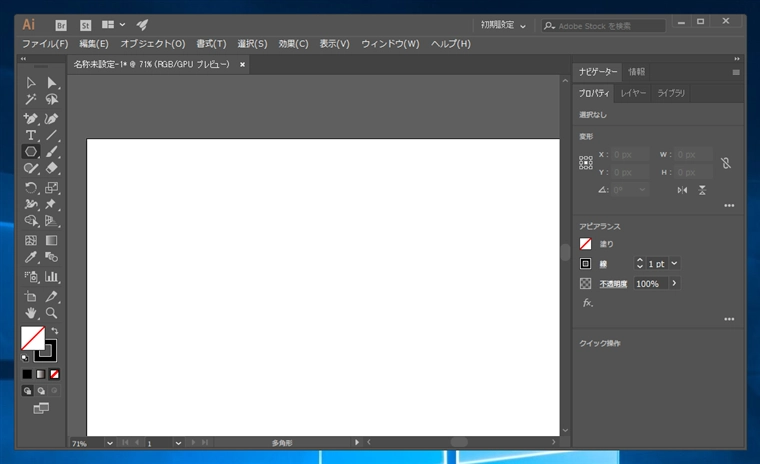Flip vertically in Transform section

pos(702,190)
